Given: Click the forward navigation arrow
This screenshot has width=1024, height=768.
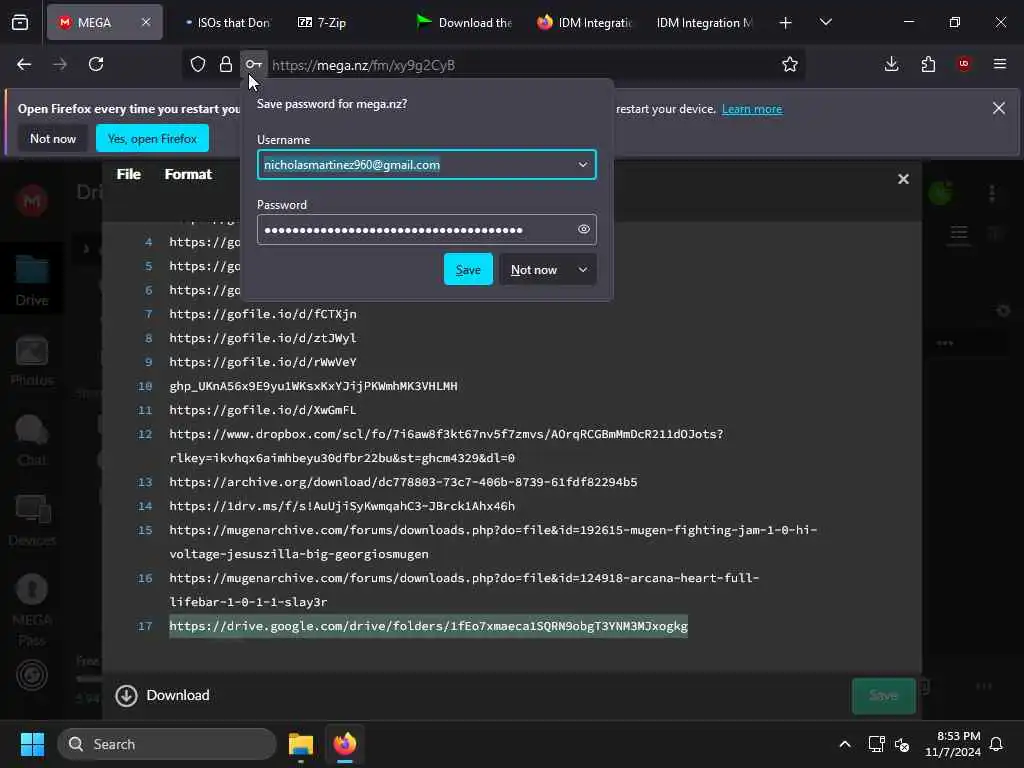Looking at the screenshot, I should (x=59, y=64).
